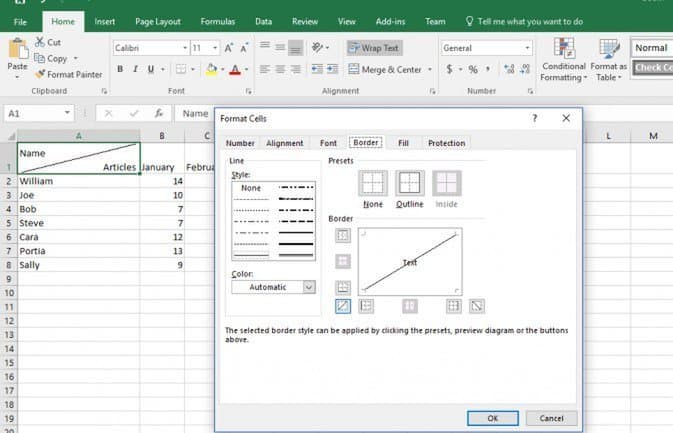Viewport: 673px width, 433px height.
Task: Align text left in ribbon
Action: [x=265, y=69]
